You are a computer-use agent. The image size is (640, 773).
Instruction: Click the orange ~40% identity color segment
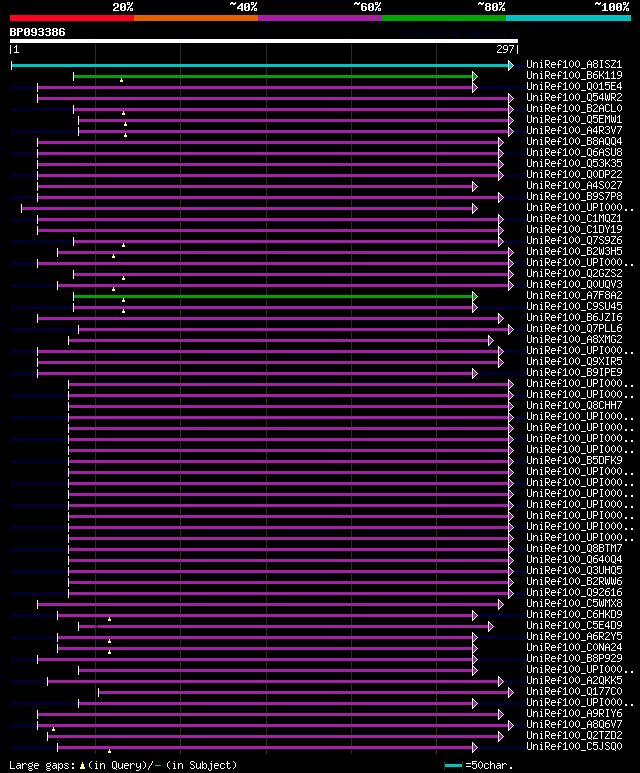point(196,18)
